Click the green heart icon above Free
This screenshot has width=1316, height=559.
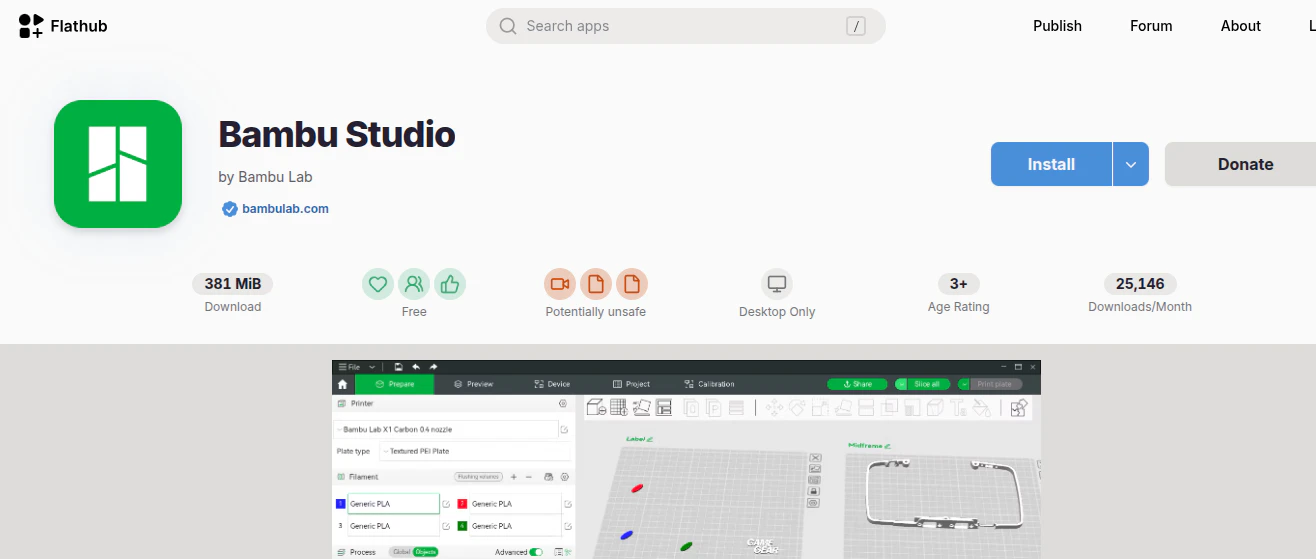coord(378,285)
